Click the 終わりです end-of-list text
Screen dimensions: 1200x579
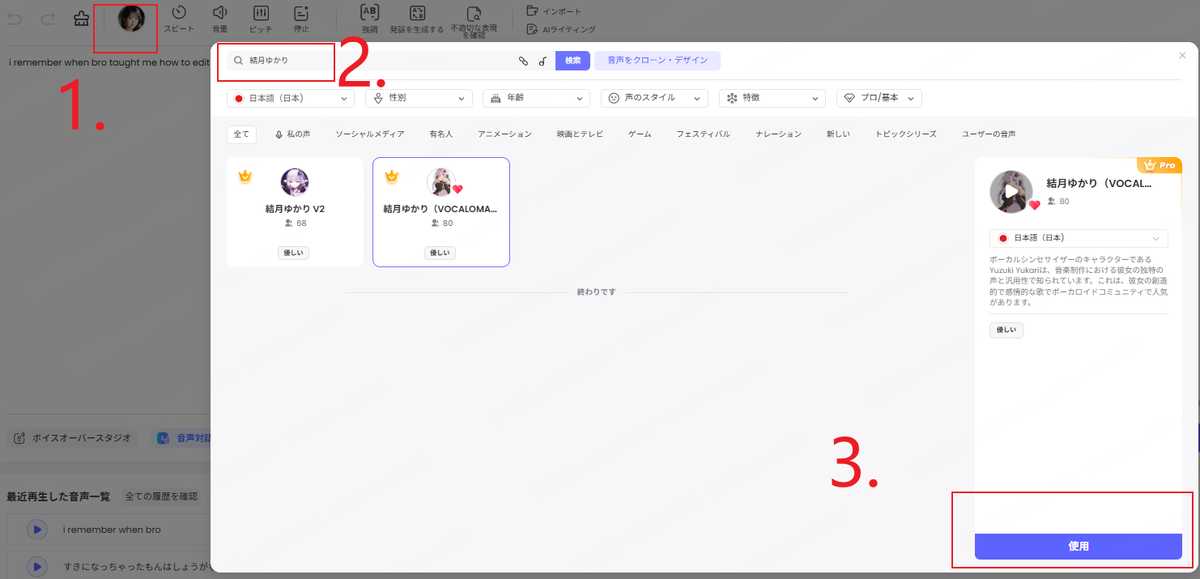pos(596,292)
